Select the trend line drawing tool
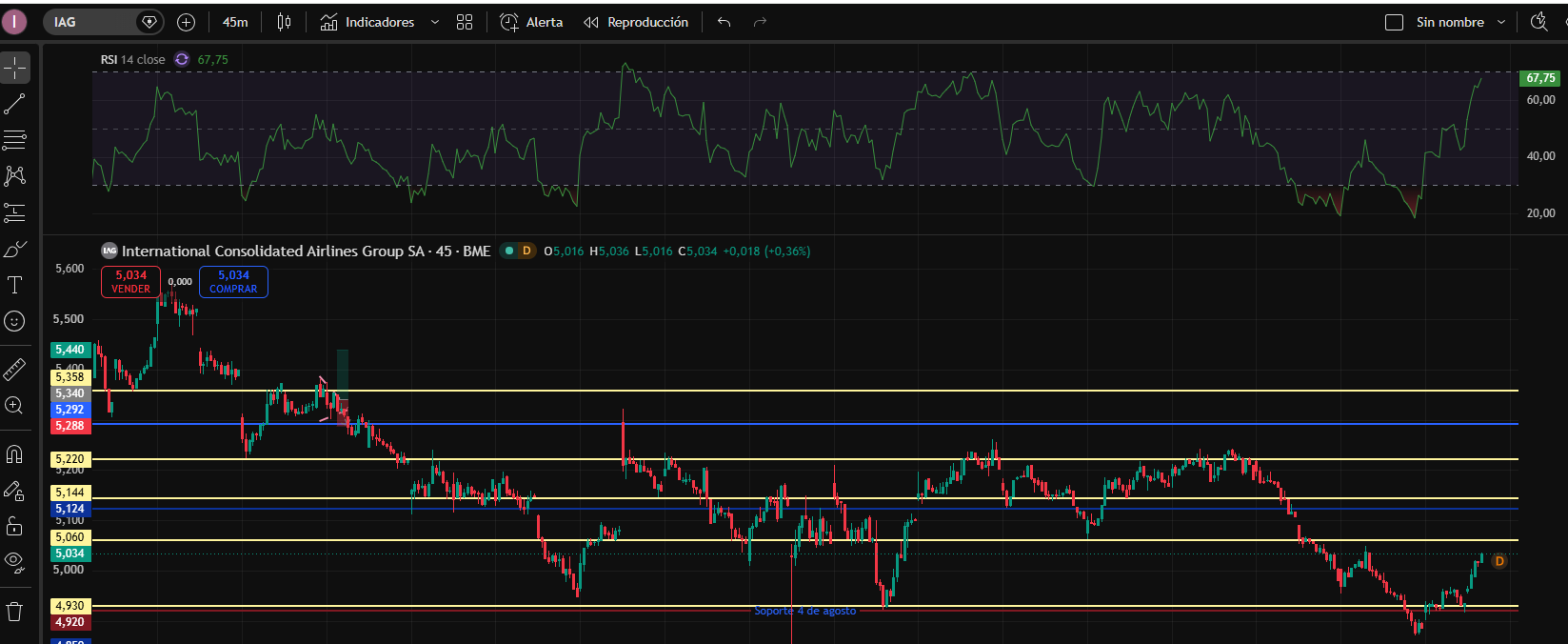This screenshot has height=644, width=1568. tap(15, 104)
